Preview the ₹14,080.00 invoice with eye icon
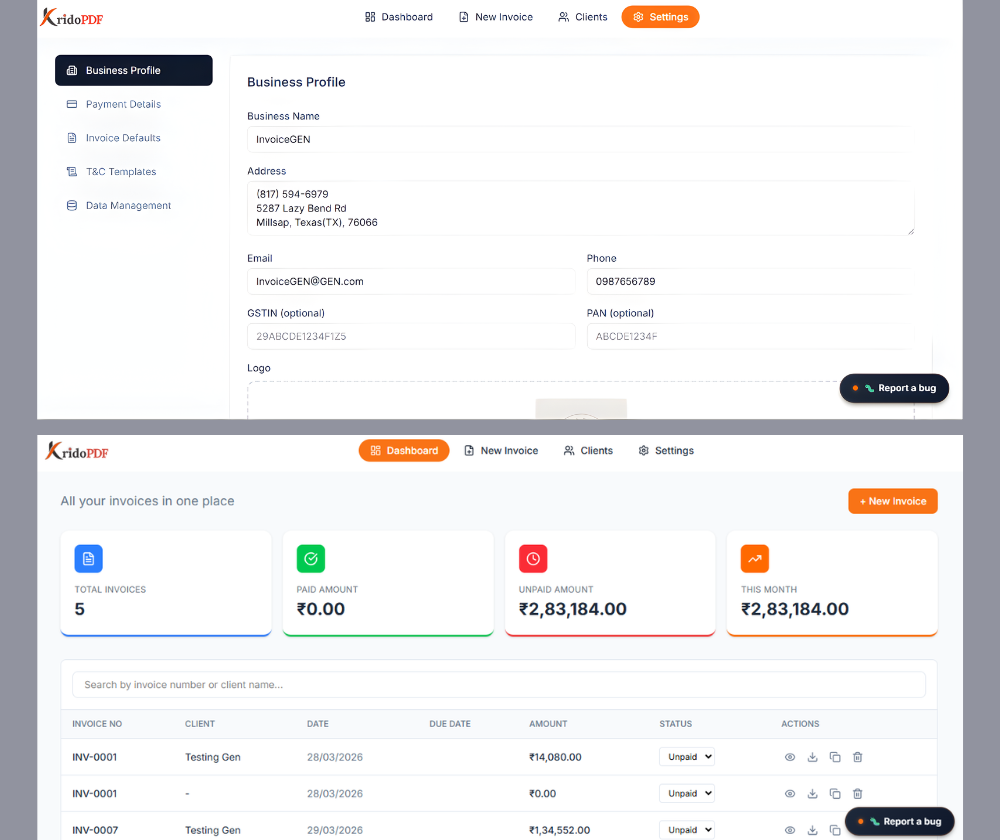Image resolution: width=1000 pixels, height=840 pixels. click(x=790, y=757)
